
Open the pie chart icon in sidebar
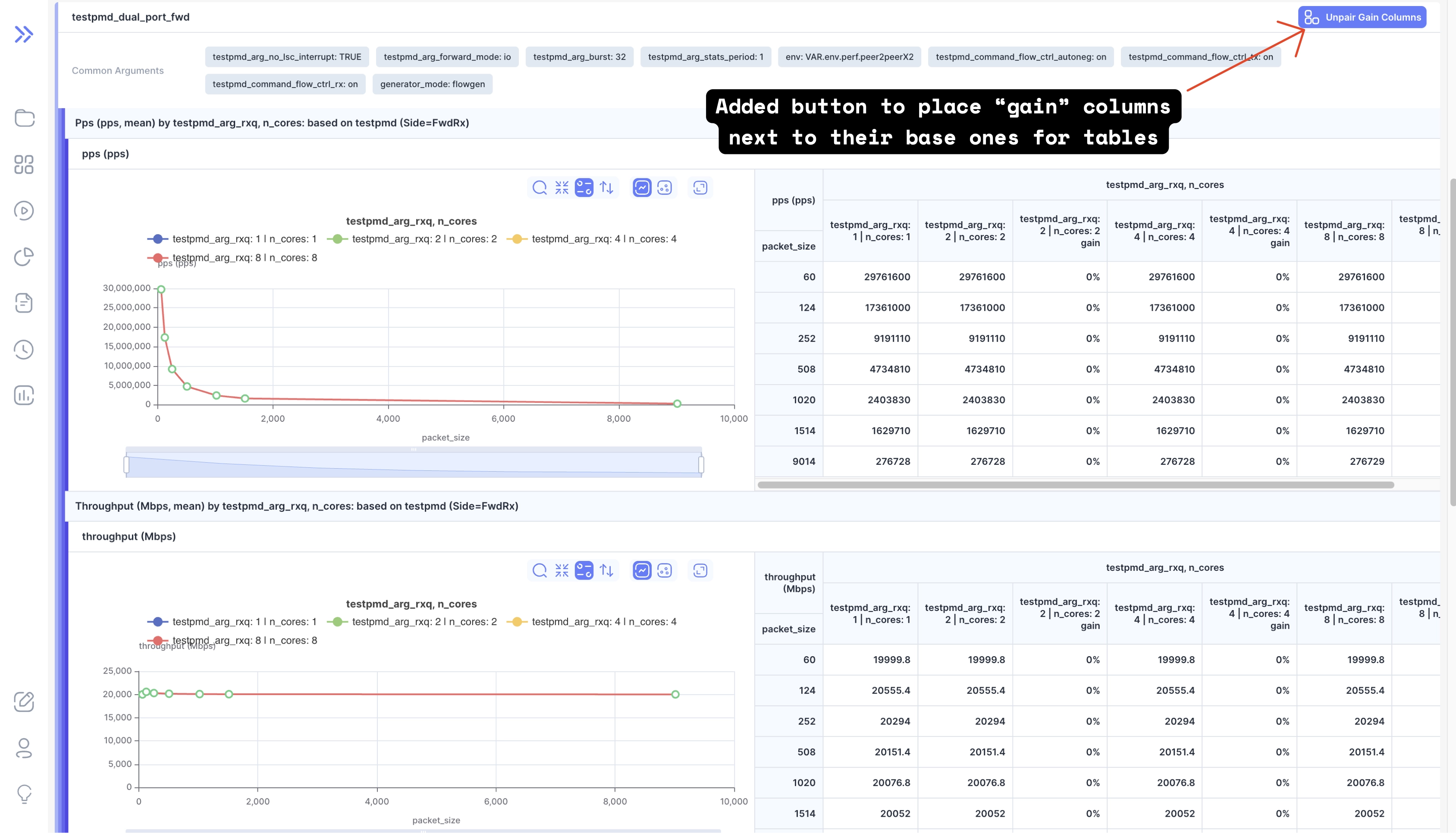pos(24,257)
